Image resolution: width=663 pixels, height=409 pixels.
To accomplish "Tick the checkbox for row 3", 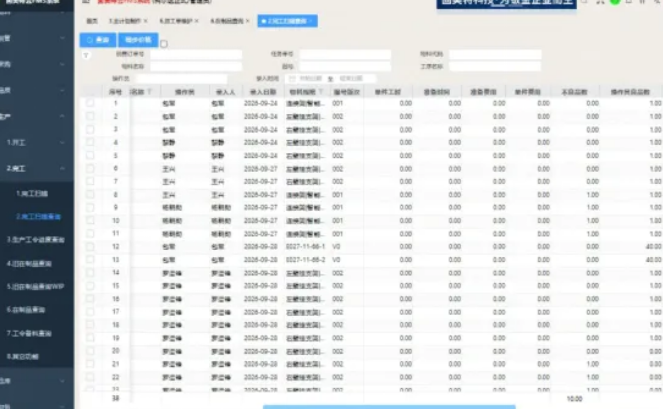I will coord(90,129).
